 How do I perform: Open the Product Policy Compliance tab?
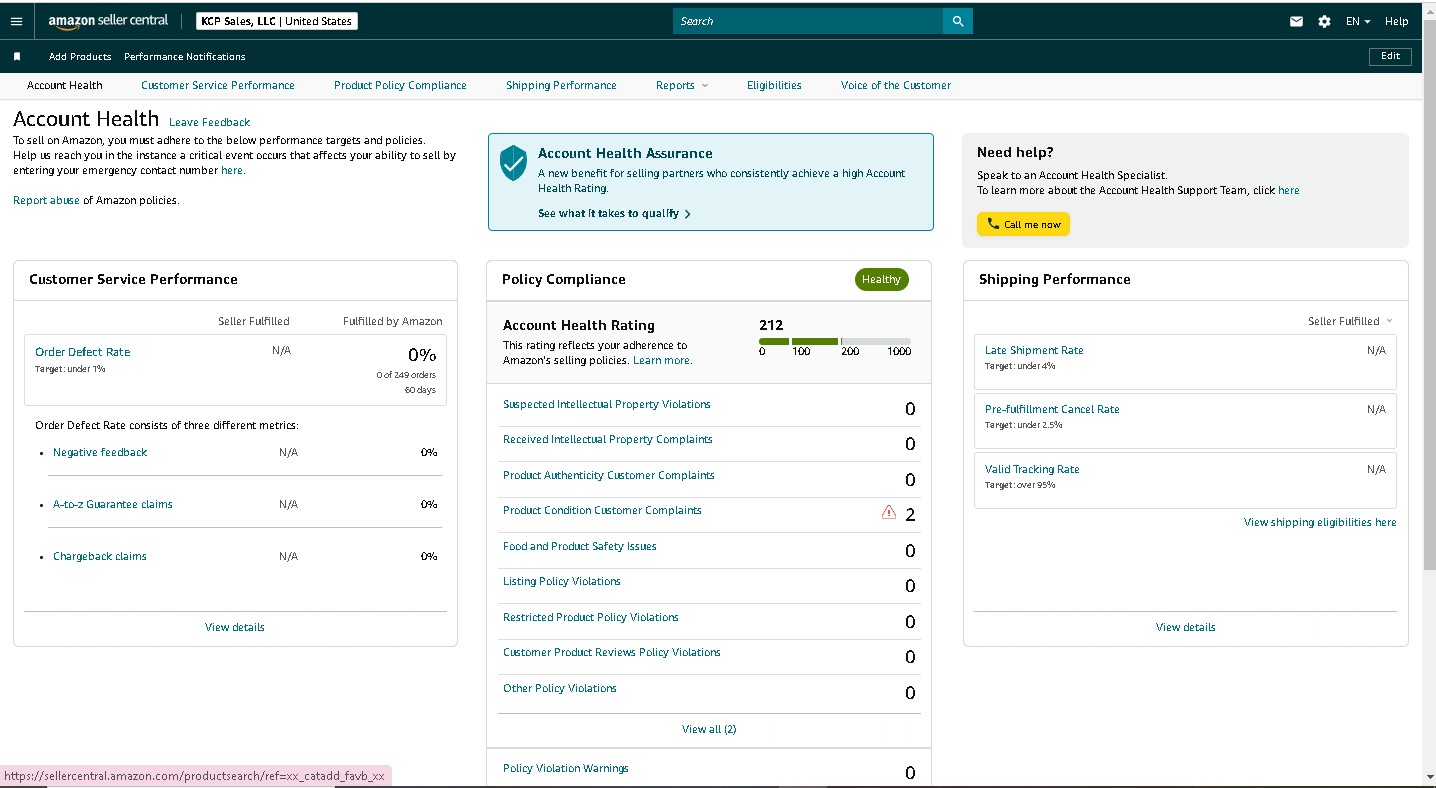point(400,85)
